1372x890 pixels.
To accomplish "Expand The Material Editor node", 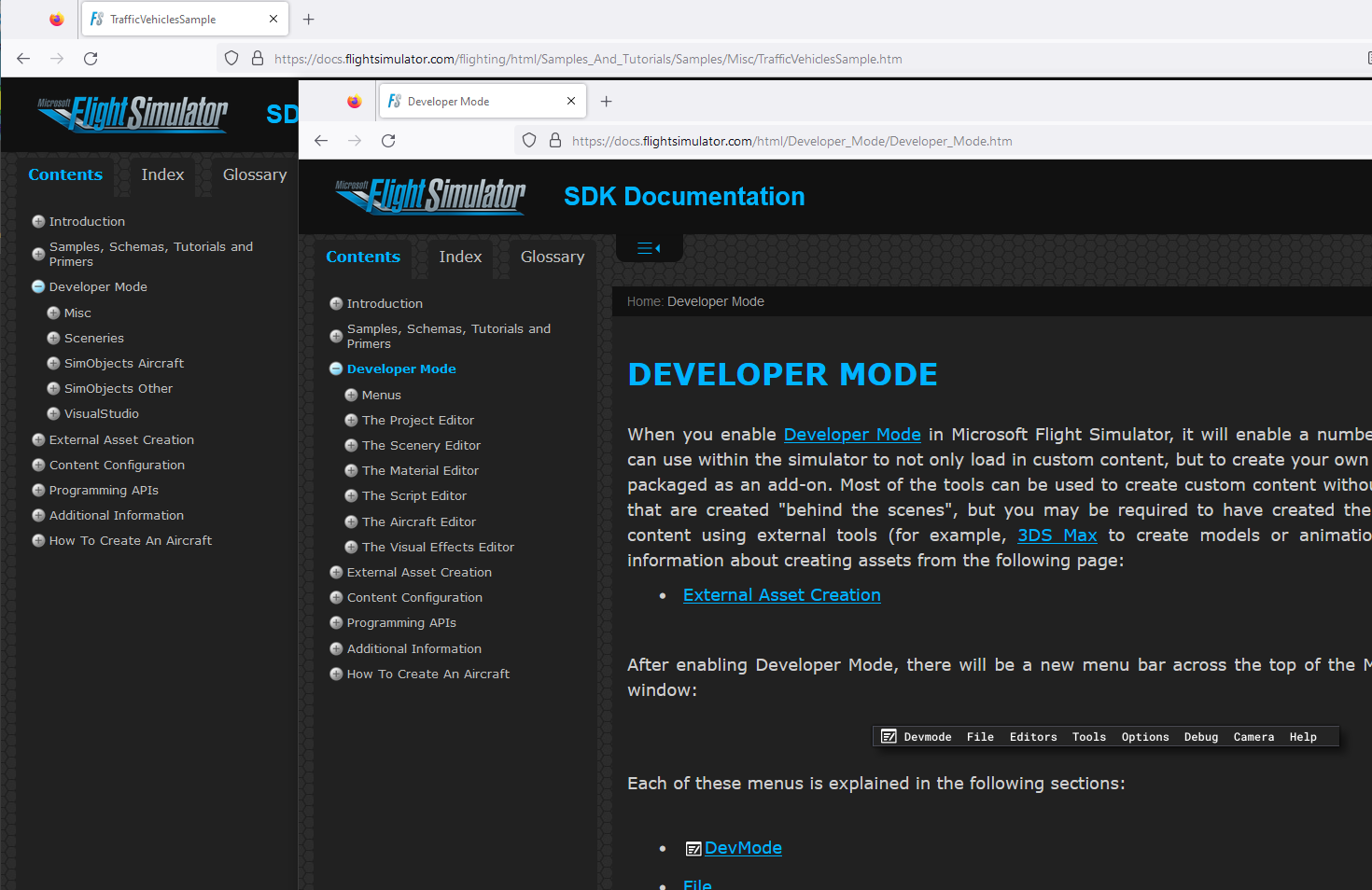I will (351, 471).
